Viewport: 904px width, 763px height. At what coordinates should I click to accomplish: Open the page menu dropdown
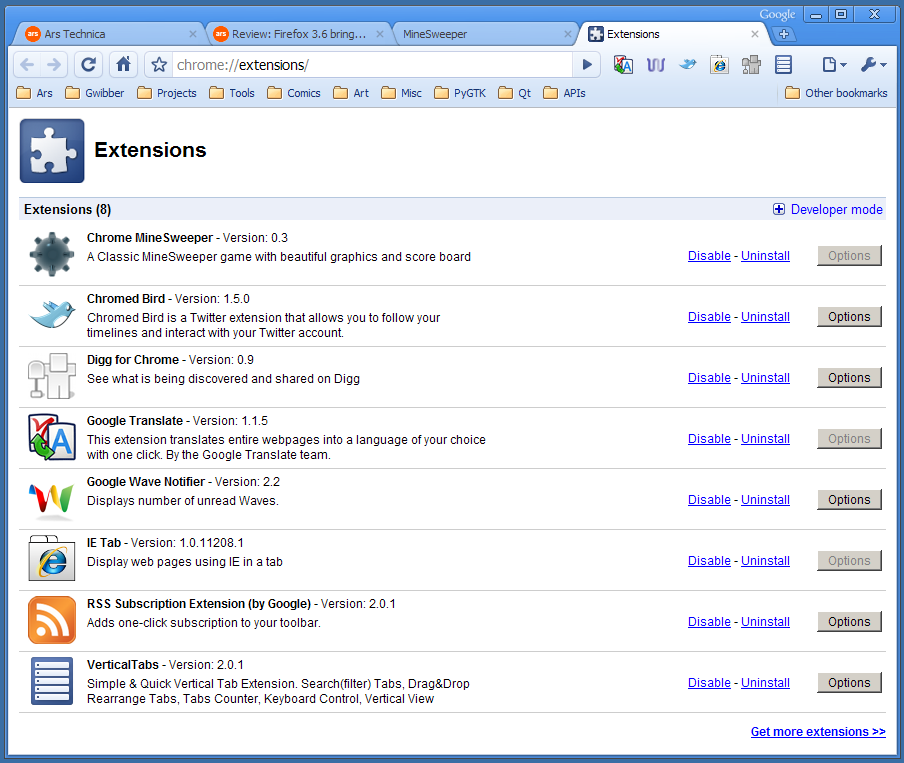(x=833, y=65)
